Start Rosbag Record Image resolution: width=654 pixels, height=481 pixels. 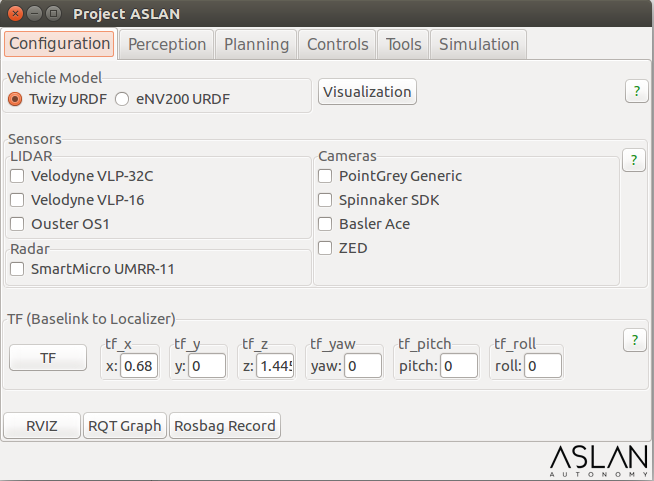tap(225, 426)
